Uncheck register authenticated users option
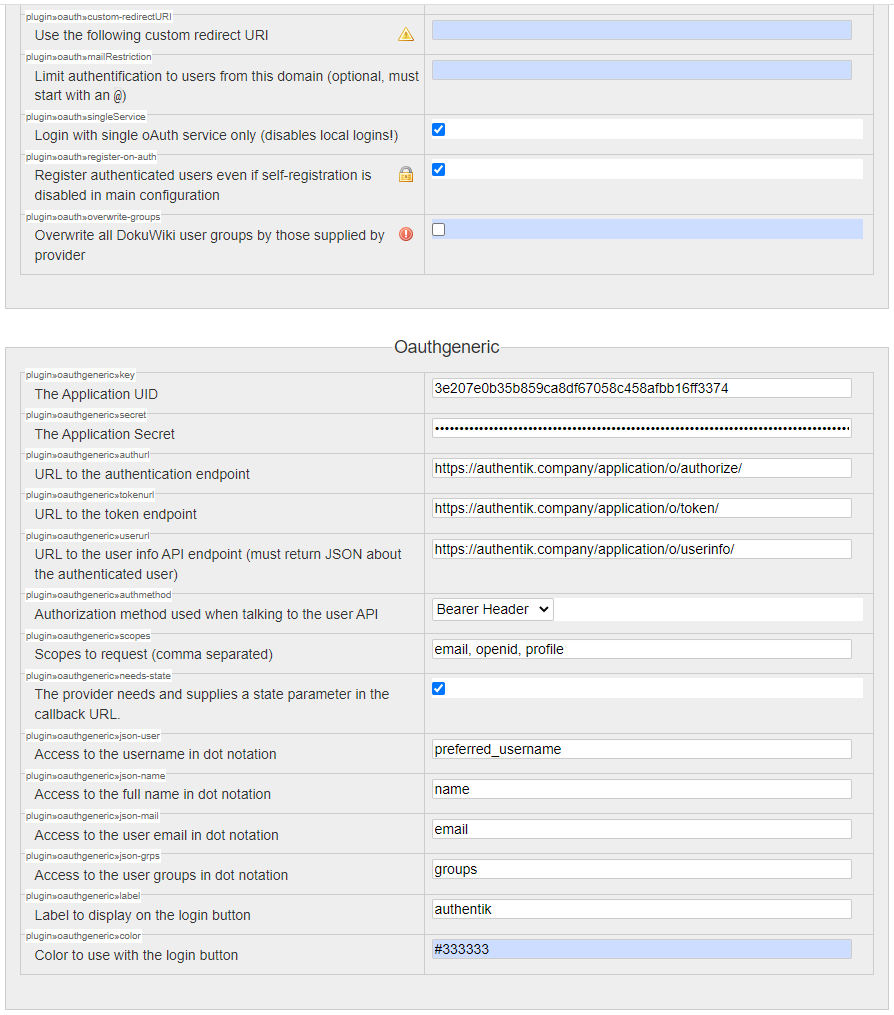This screenshot has height=1015, width=894. pos(438,169)
